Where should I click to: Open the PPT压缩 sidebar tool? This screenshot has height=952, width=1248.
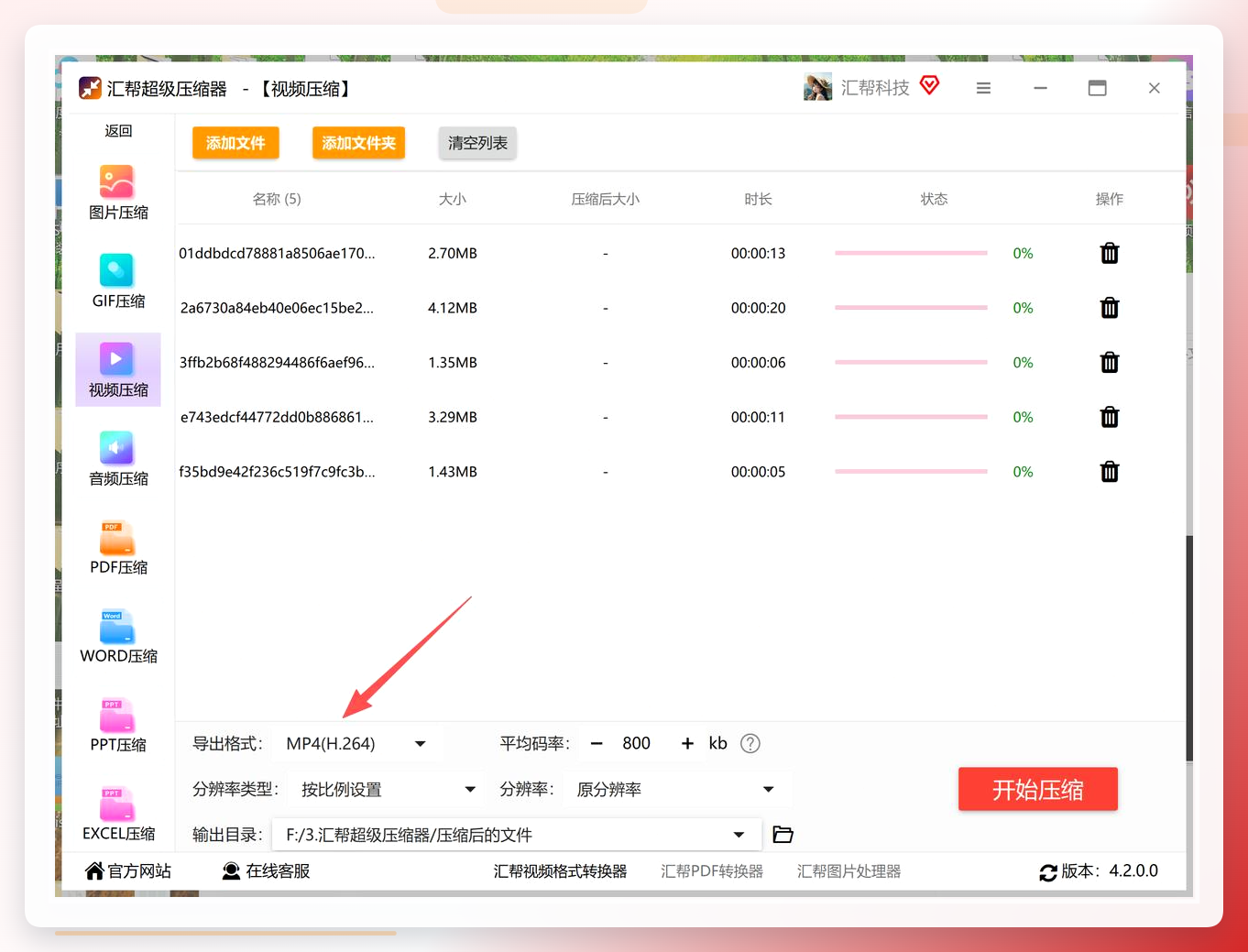tap(118, 726)
